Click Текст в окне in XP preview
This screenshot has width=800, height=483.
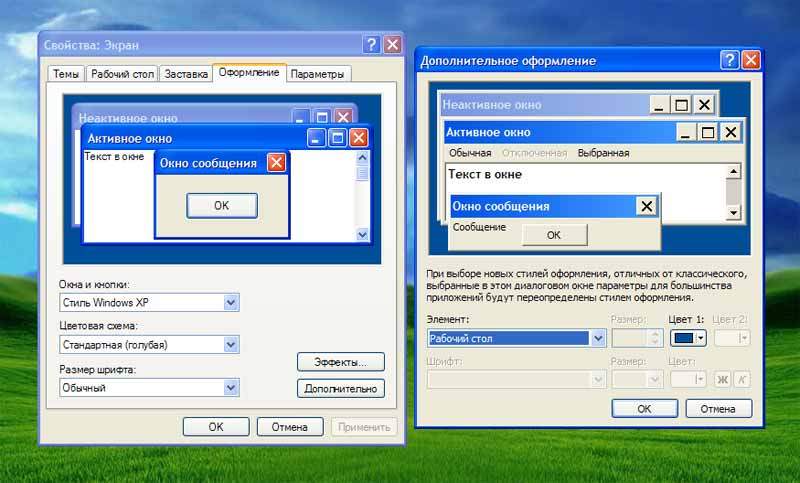click(x=114, y=157)
